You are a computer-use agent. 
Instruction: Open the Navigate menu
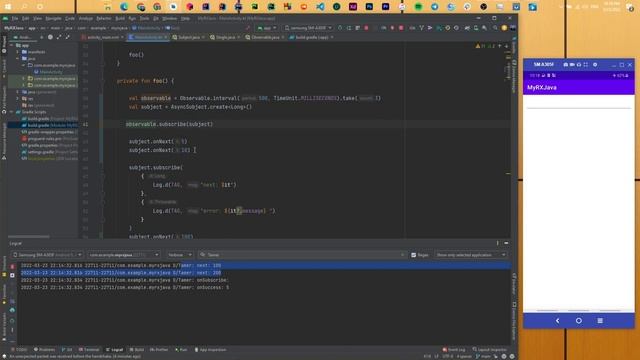pyautogui.click(x=53, y=18)
